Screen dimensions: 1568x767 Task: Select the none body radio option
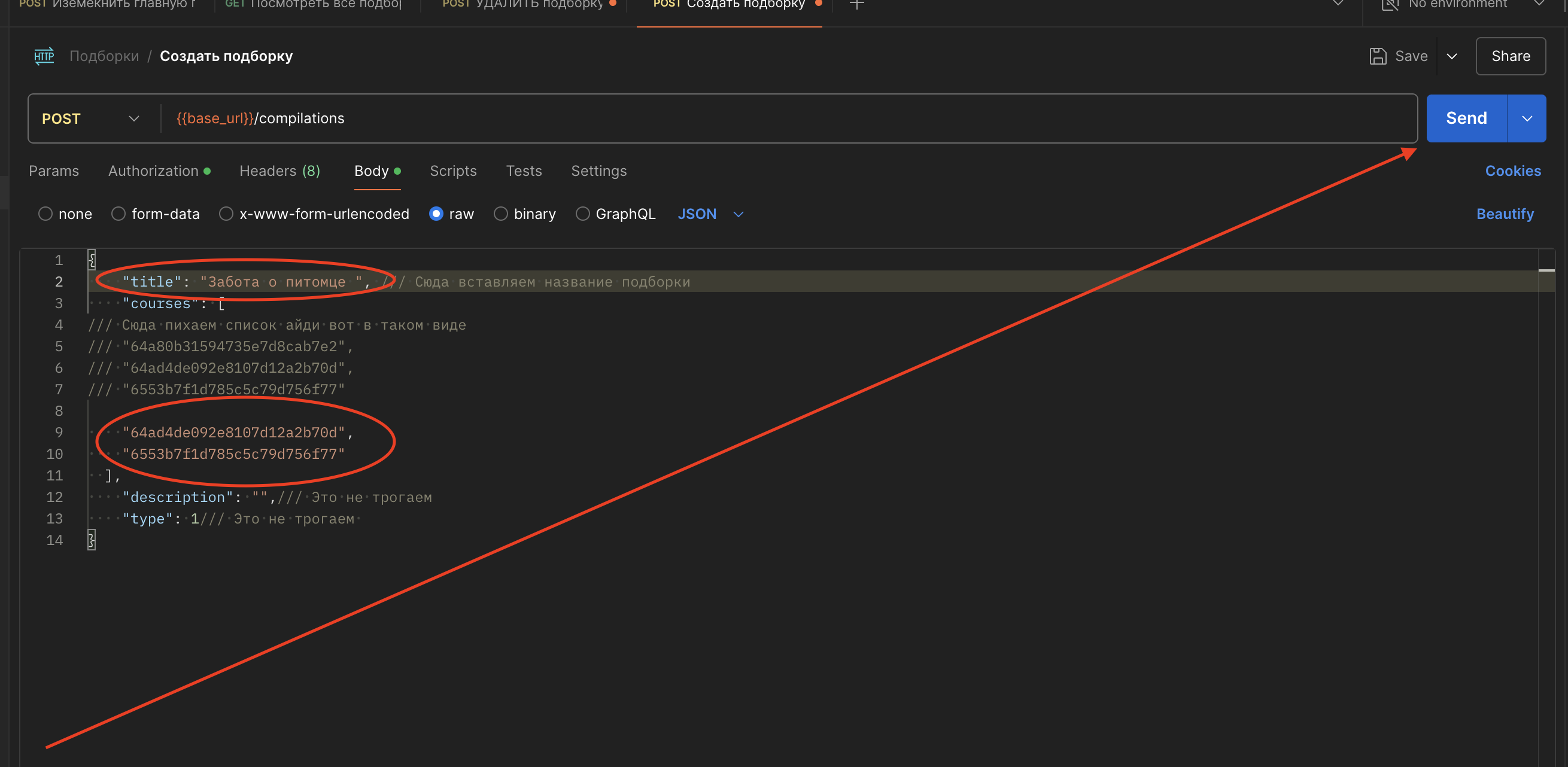[45, 214]
